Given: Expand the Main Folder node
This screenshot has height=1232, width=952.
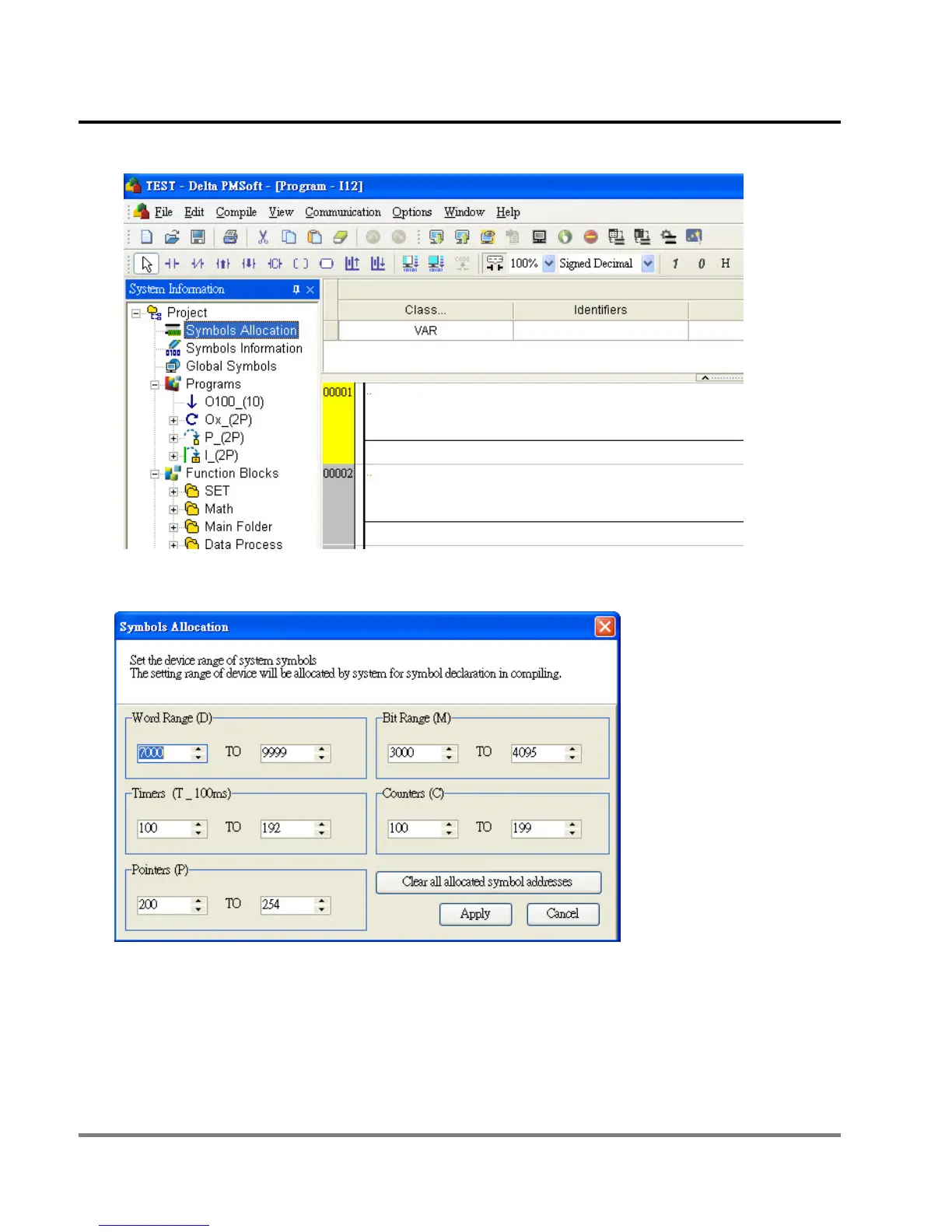Looking at the screenshot, I should point(173,527).
